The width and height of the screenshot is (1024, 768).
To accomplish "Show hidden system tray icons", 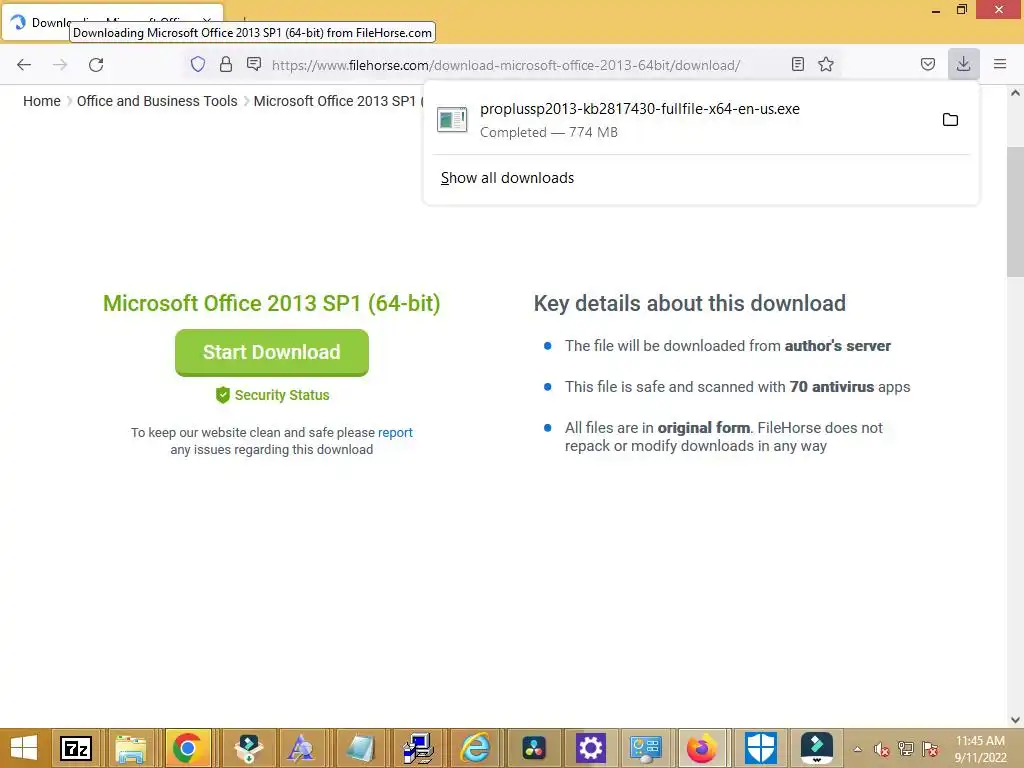I will click(857, 749).
